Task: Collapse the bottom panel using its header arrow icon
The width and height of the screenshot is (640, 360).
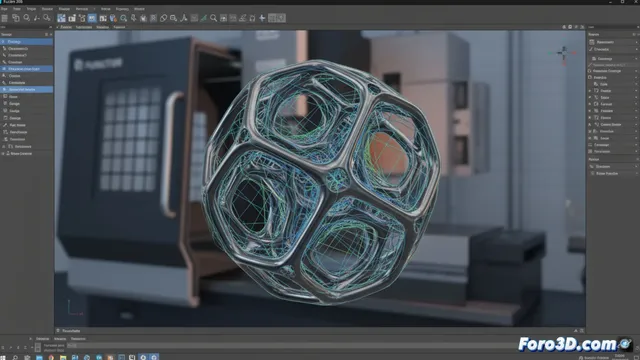Action: 576,331
